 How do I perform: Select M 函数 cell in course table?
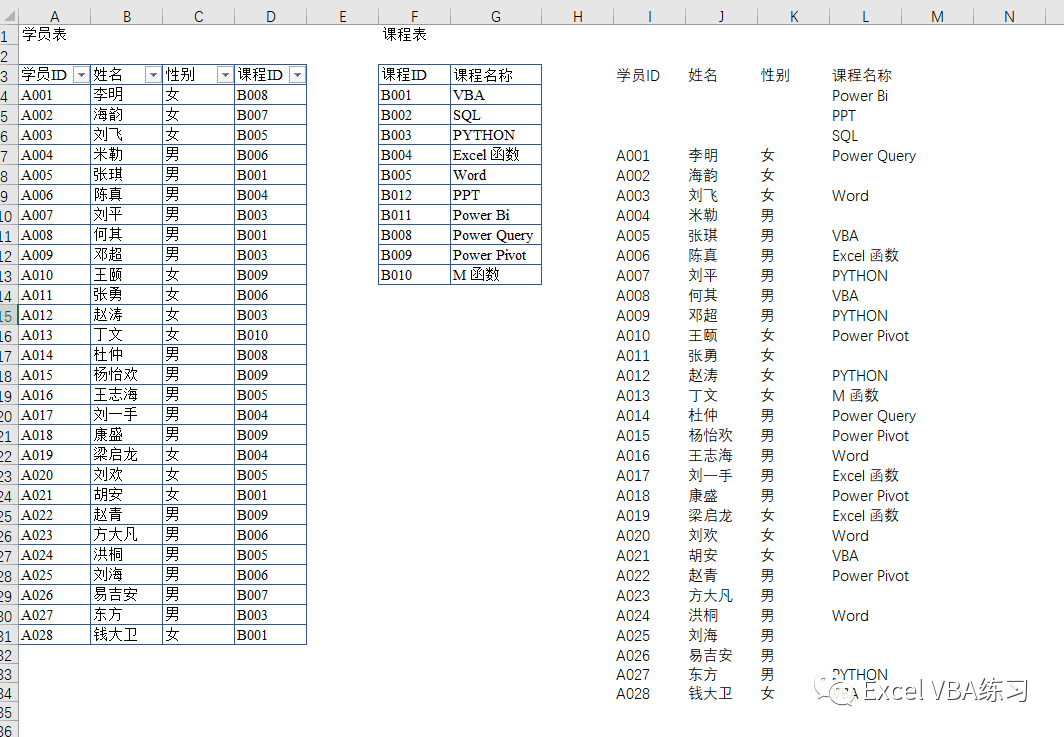tap(496, 275)
